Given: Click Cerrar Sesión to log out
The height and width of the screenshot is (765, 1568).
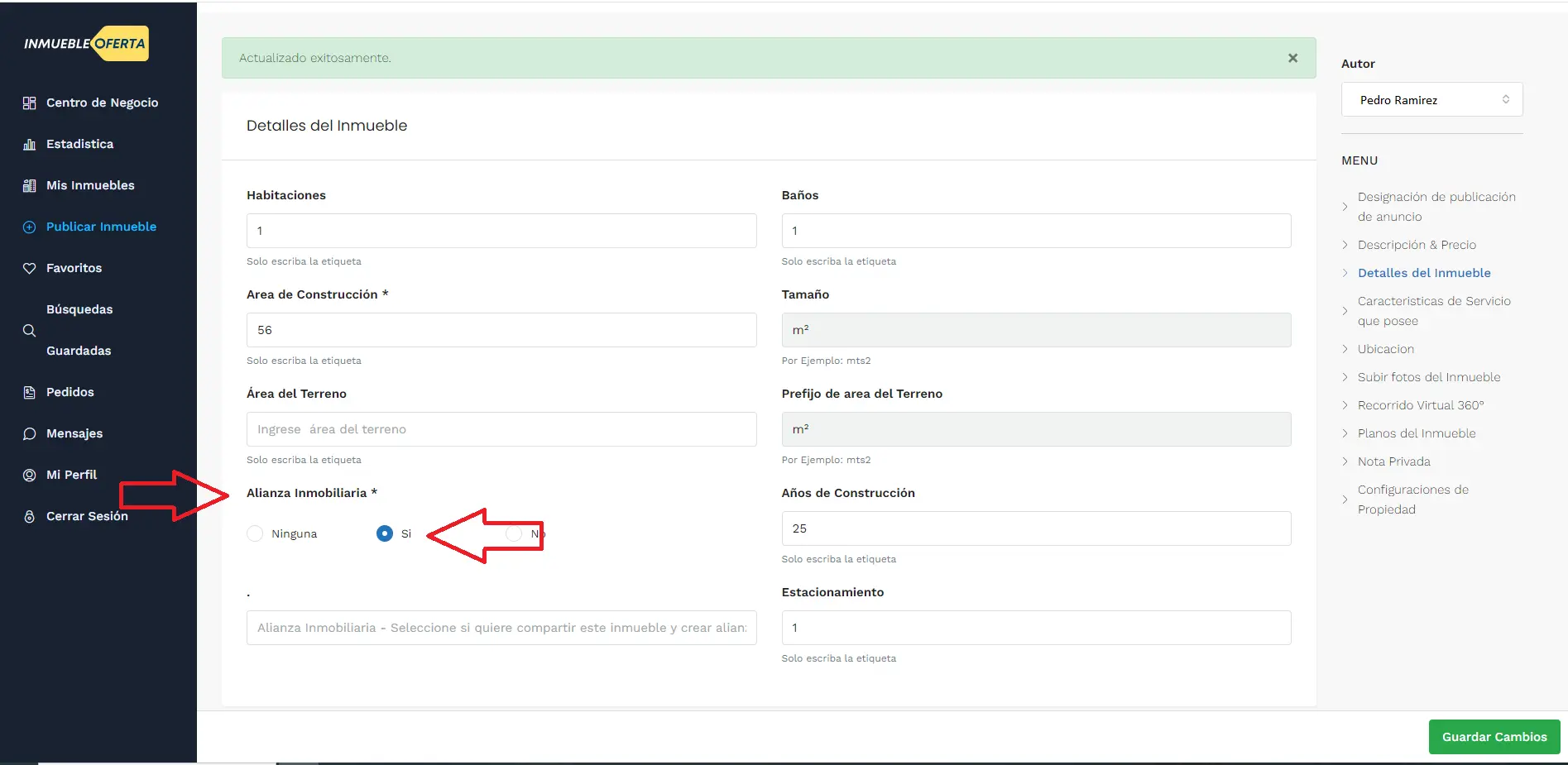Looking at the screenshot, I should 87,516.
